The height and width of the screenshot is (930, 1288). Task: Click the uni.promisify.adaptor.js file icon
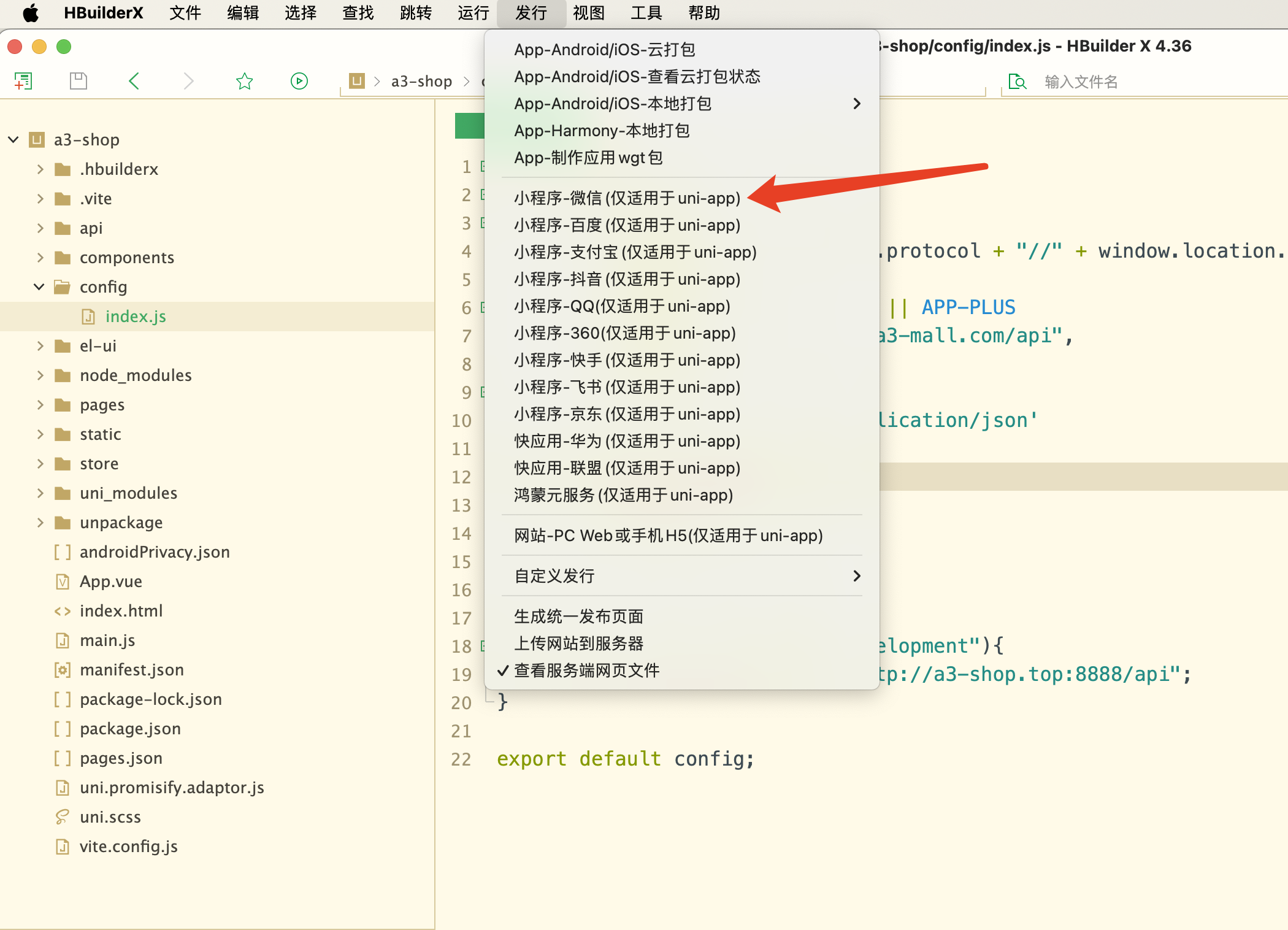tap(63, 788)
